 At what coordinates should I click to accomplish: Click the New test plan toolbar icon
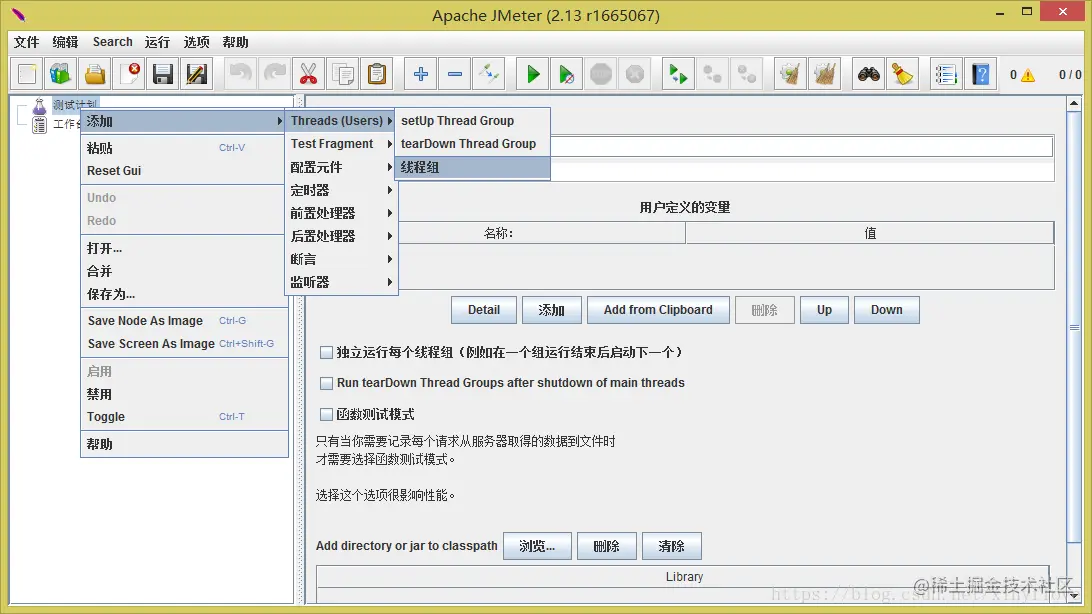(27, 74)
